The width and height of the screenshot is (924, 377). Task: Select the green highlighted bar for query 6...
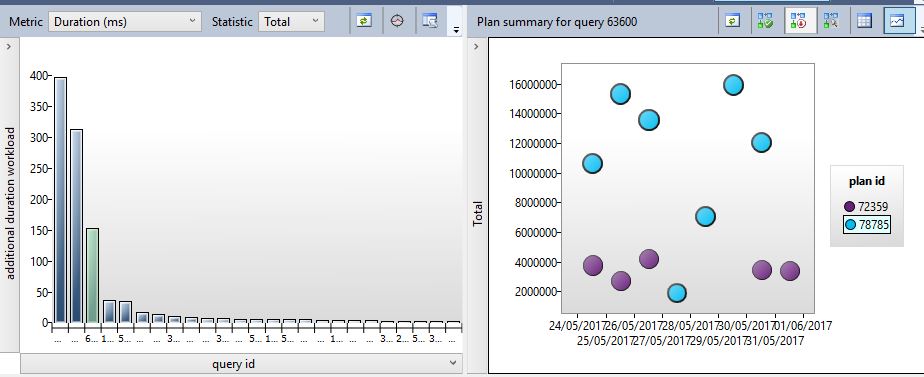[92, 275]
